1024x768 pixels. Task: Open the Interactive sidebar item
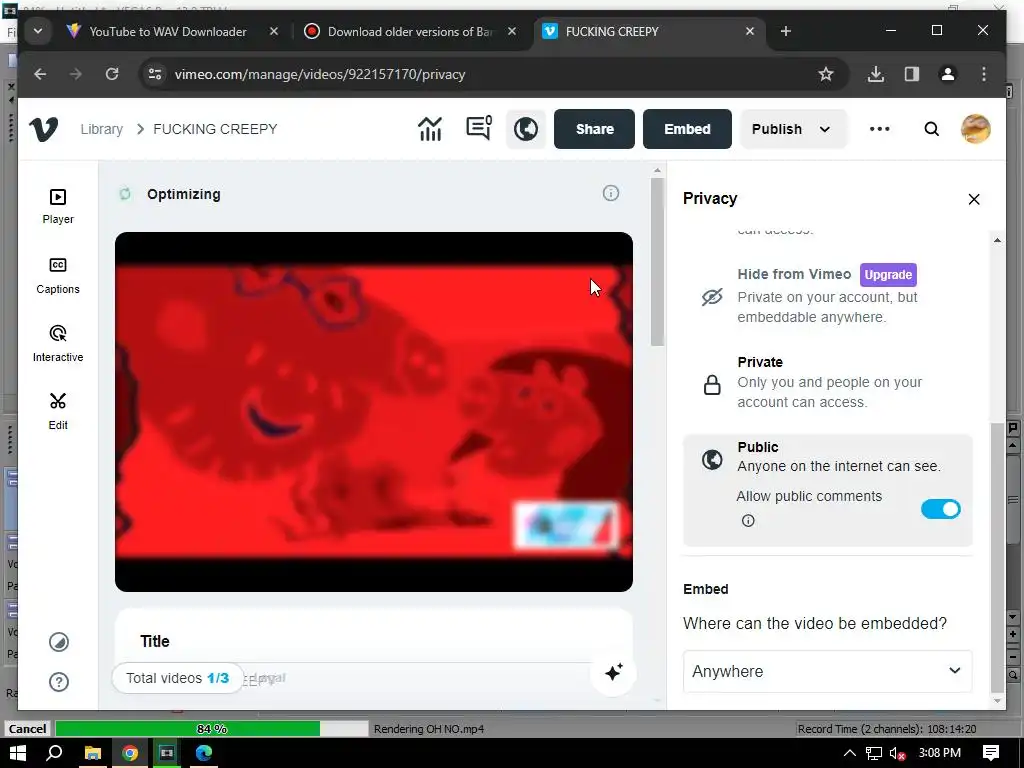click(58, 344)
